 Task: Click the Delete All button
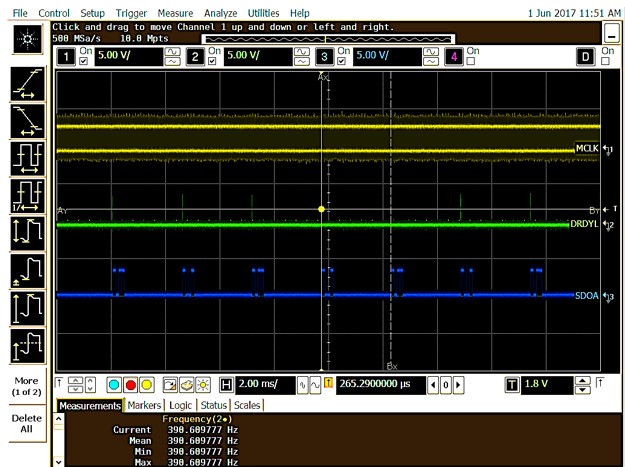pyautogui.click(x=26, y=423)
